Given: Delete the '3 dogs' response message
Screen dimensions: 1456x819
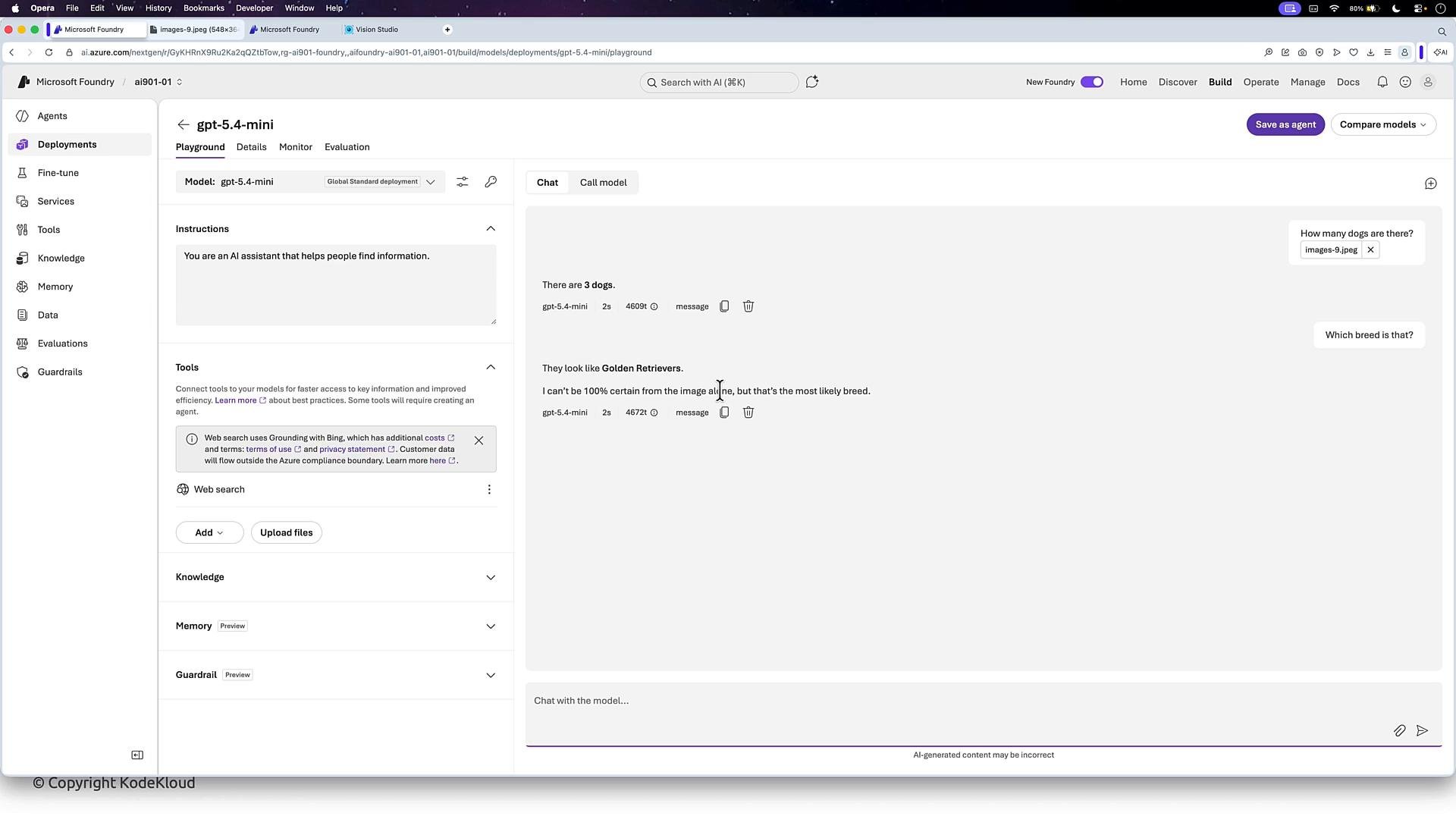Looking at the screenshot, I should (x=748, y=306).
